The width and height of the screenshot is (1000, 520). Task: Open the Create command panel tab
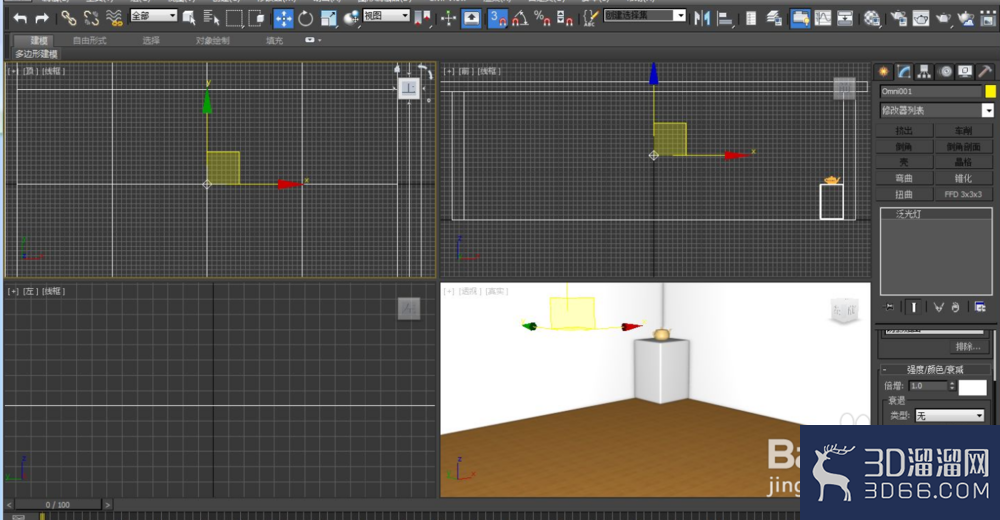click(883, 71)
